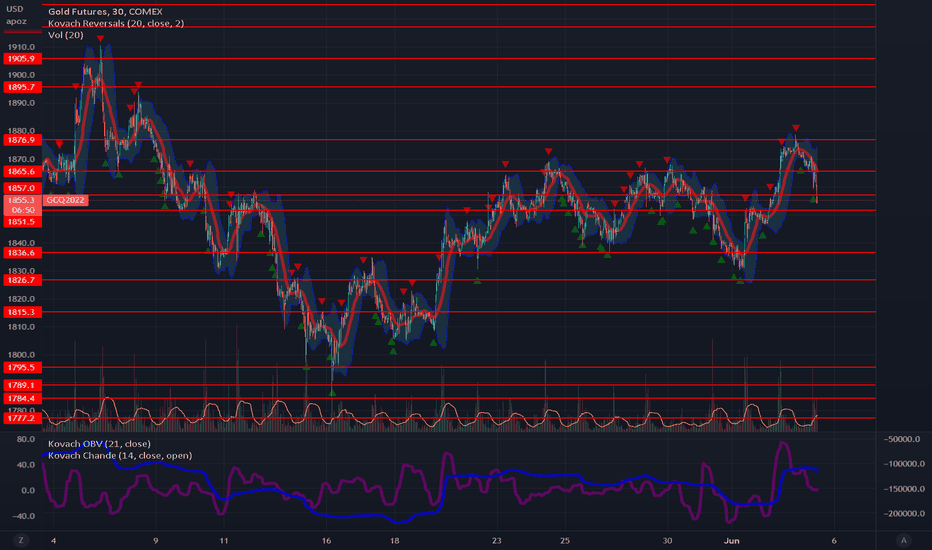Click date 9 on the time axis
This screenshot has height=550, width=932.
click(x=156, y=540)
